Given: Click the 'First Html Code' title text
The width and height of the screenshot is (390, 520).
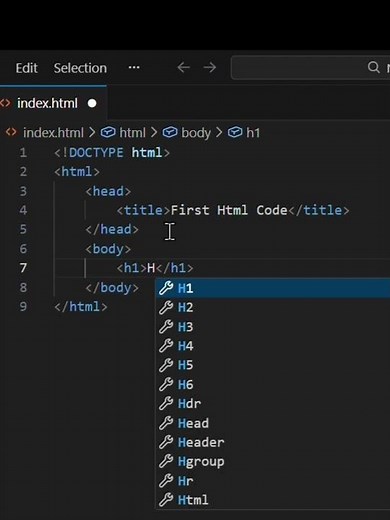Looking at the screenshot, I should (229, 210).
